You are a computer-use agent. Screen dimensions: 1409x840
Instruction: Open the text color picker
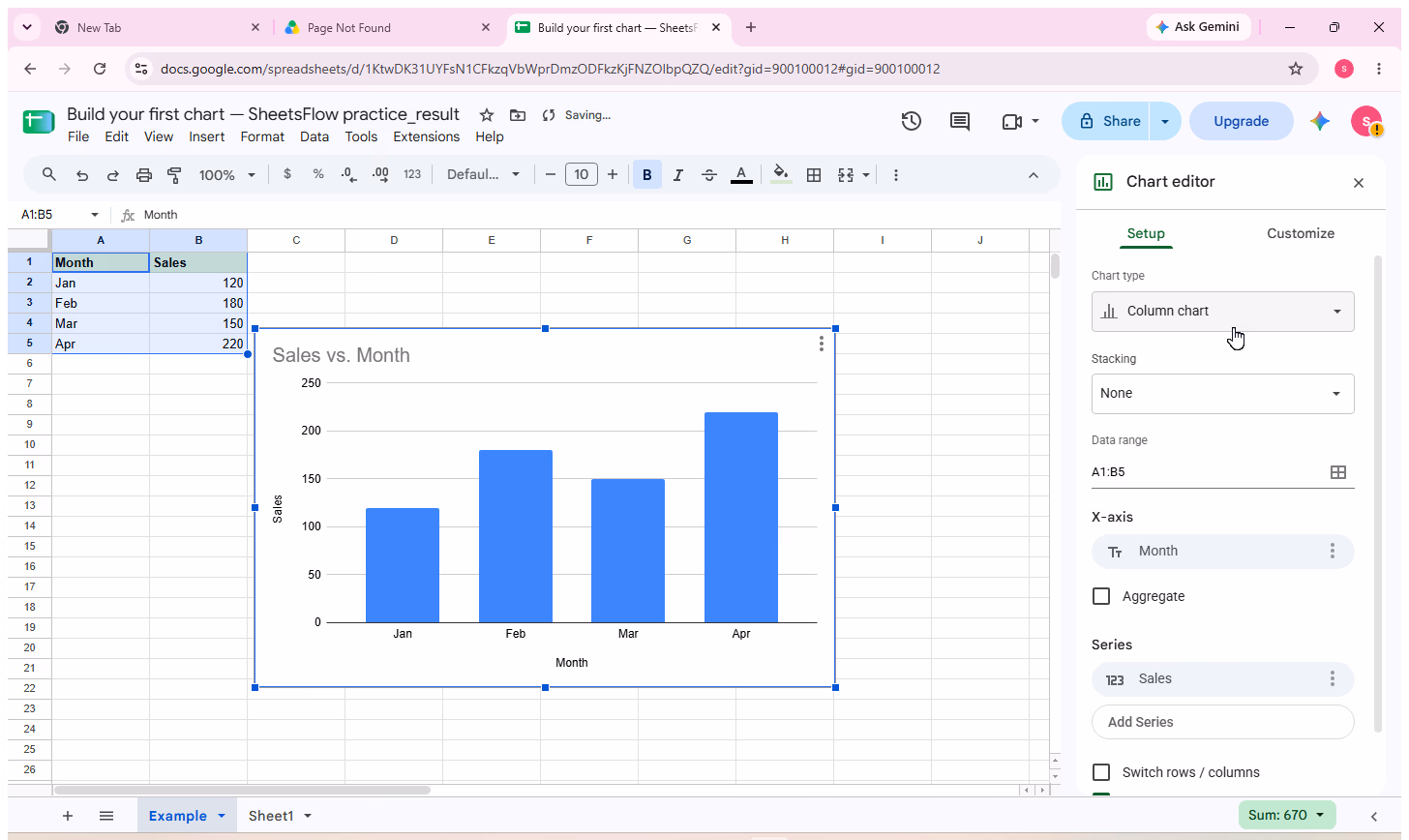(x=741, y=175)
